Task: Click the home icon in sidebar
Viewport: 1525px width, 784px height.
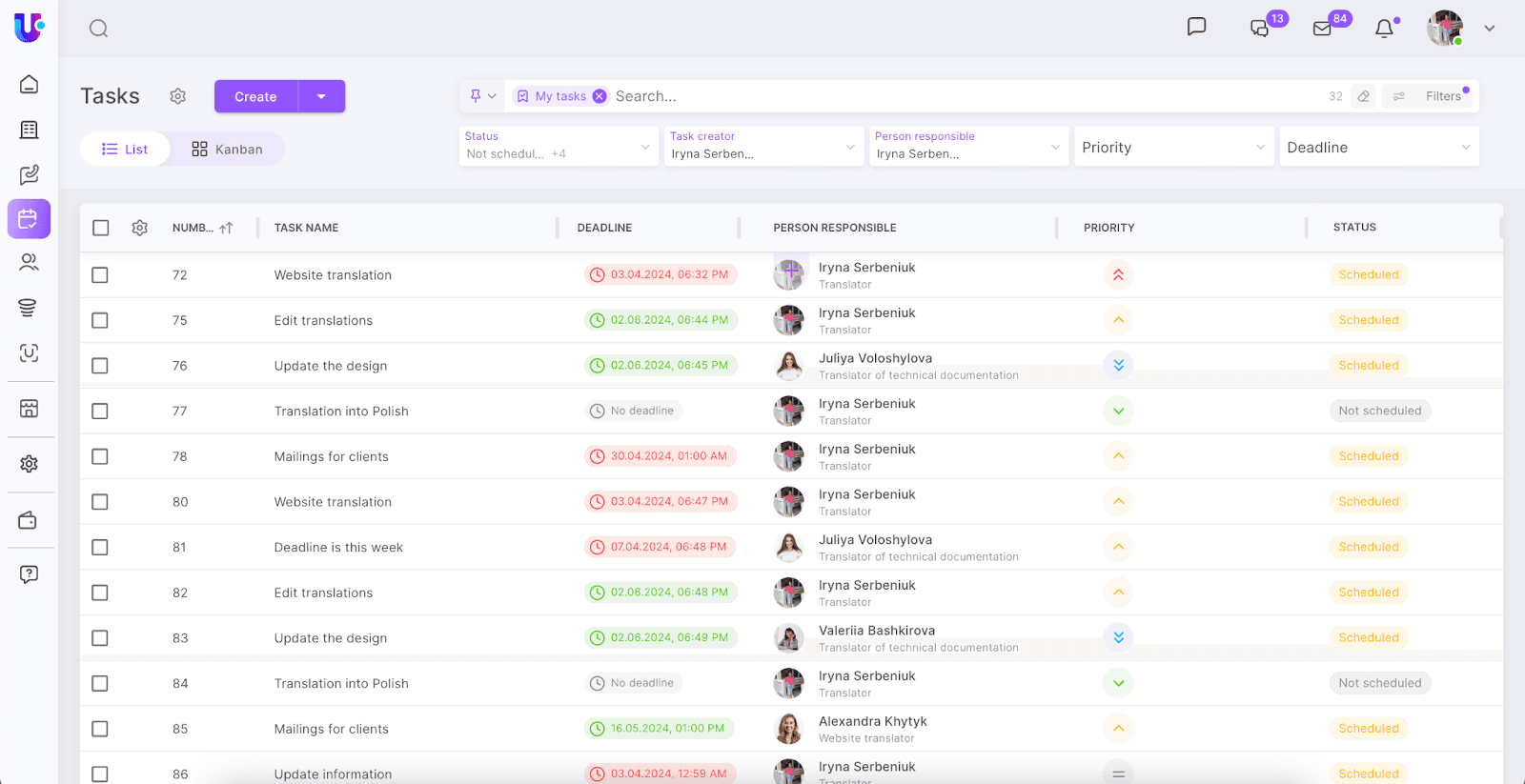Action: point(30,85)
